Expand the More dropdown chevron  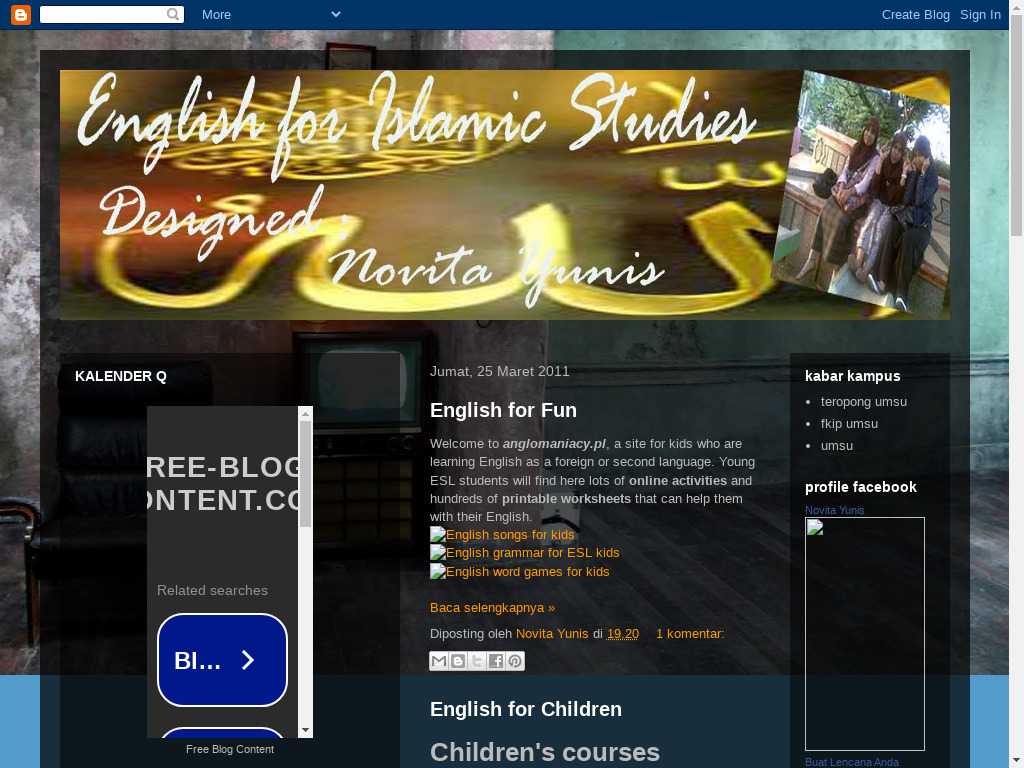click(336, 14)
